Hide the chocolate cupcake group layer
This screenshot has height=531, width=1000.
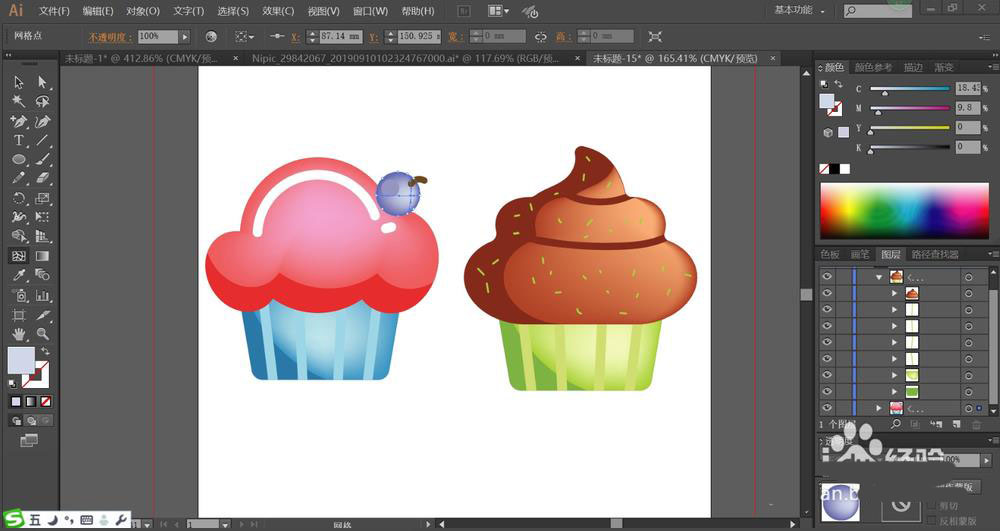tap(827, 277)
